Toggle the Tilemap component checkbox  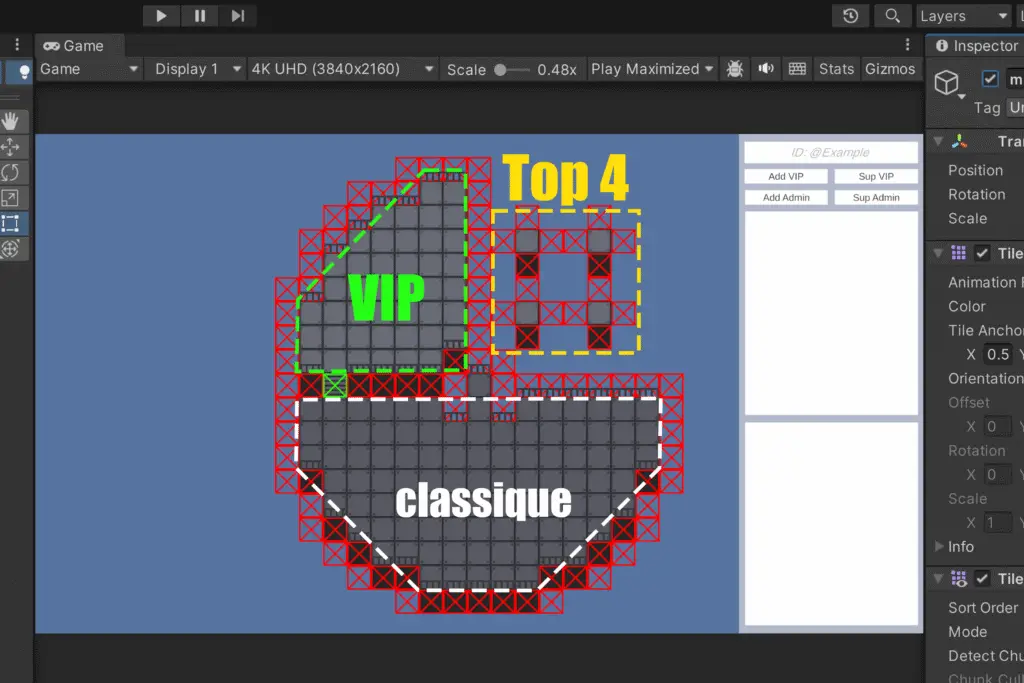982,254
